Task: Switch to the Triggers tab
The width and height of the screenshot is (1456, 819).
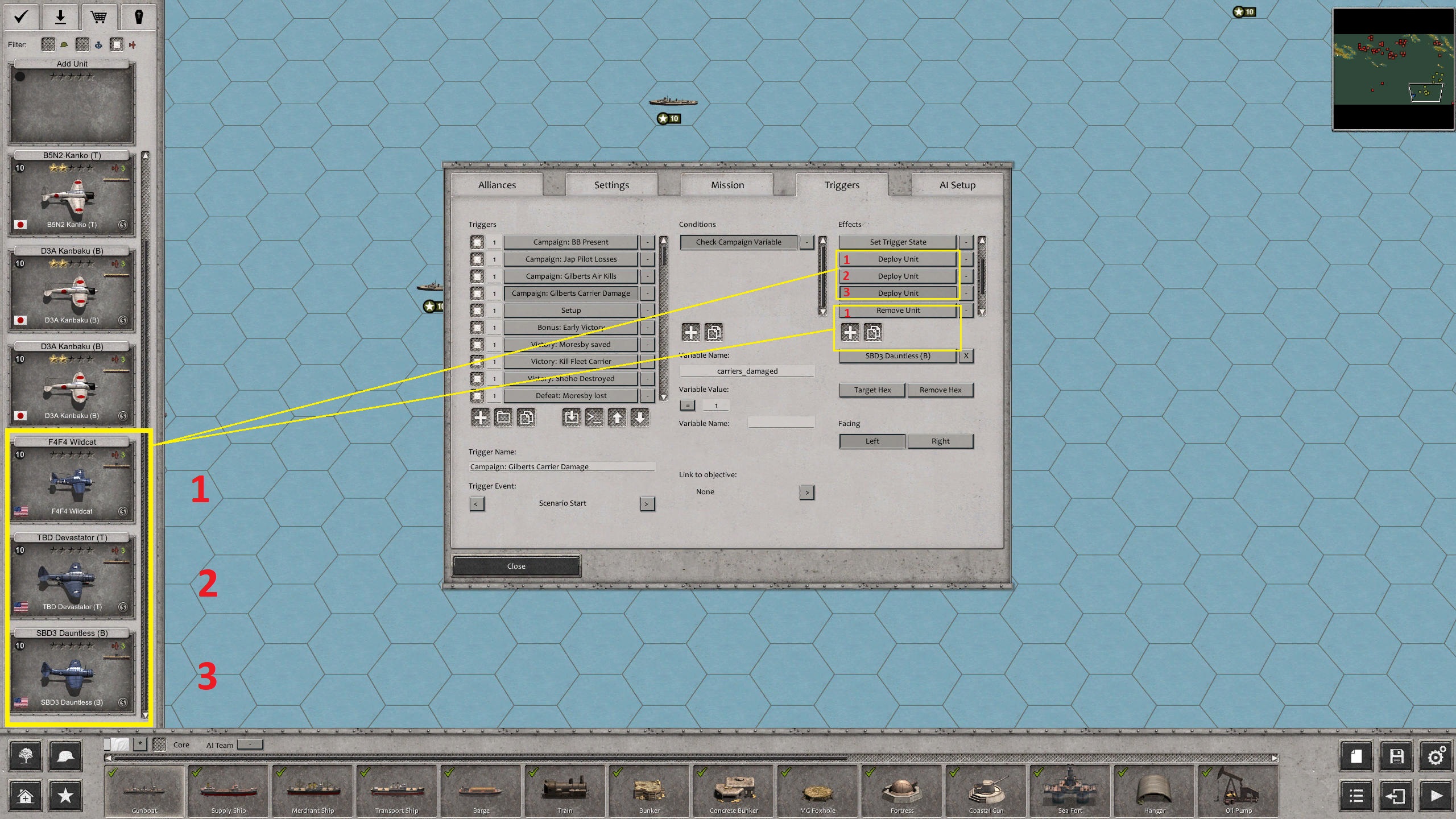Action: pyautogui.click(x=842, y=185)
